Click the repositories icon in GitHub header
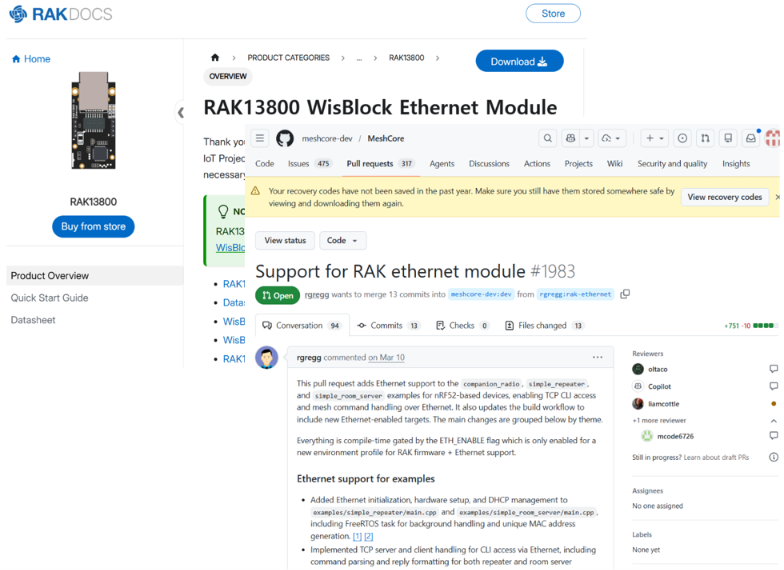The width and height of the screenshot is (784, 570). 728,138
